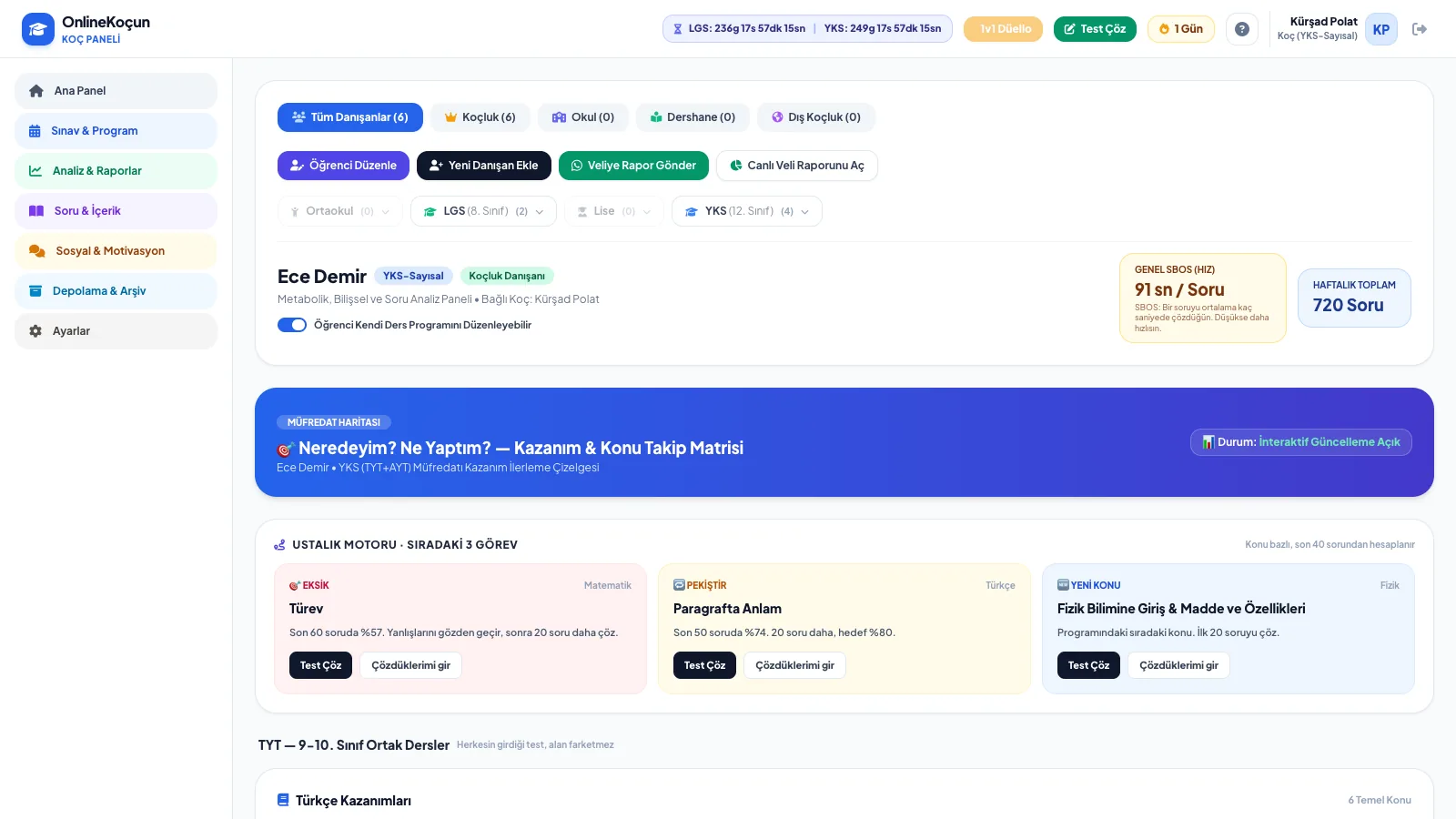Expand the LGS (8. Sınıf) dropdown
The width and height of the screenshot is (1456, 819).
[x=483, y=211]
